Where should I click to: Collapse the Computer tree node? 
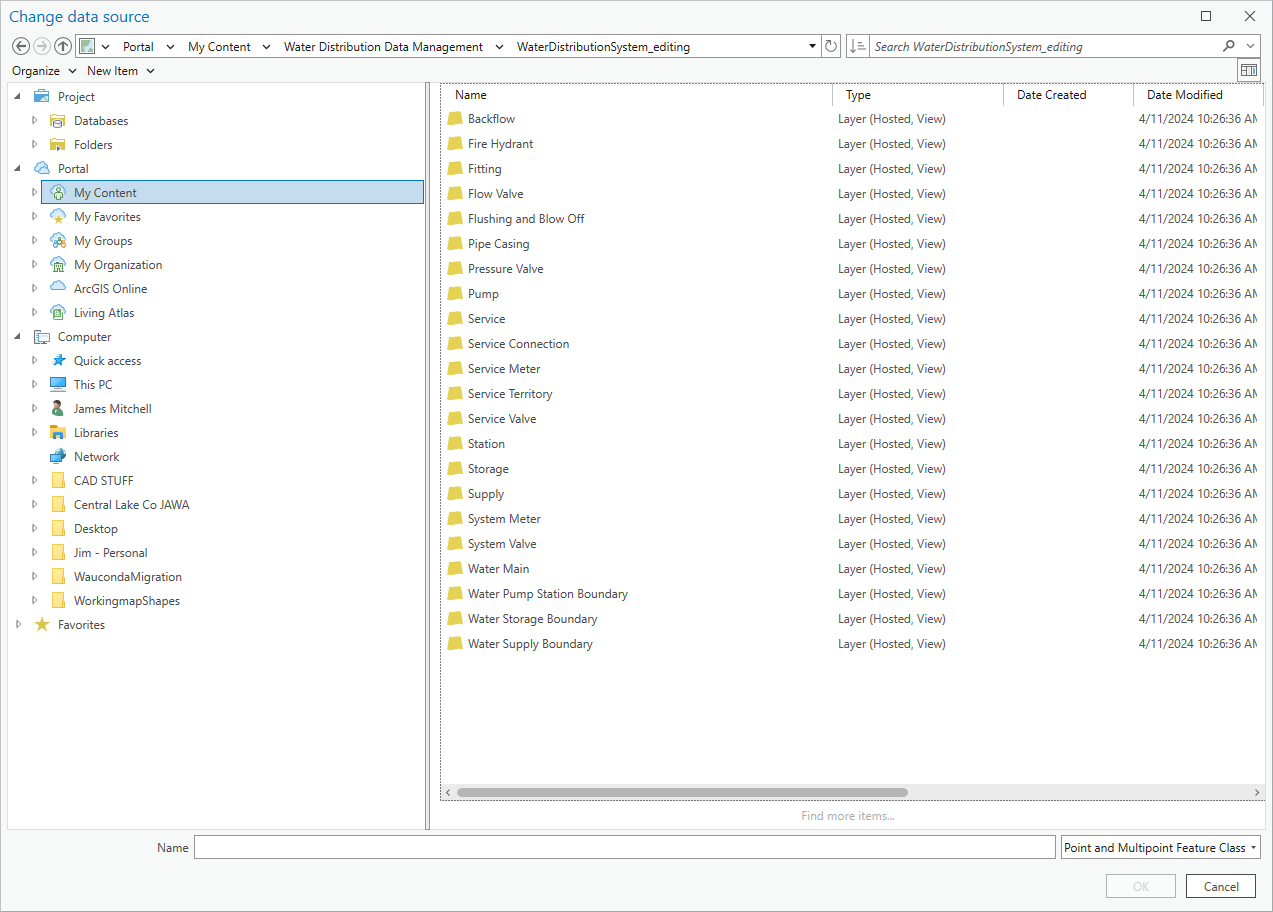[x=18, y=337]
